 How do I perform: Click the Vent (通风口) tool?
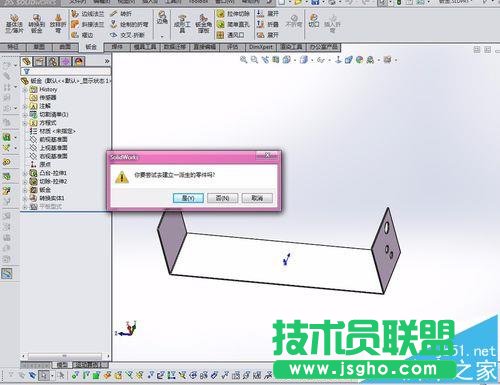point(231,35)
